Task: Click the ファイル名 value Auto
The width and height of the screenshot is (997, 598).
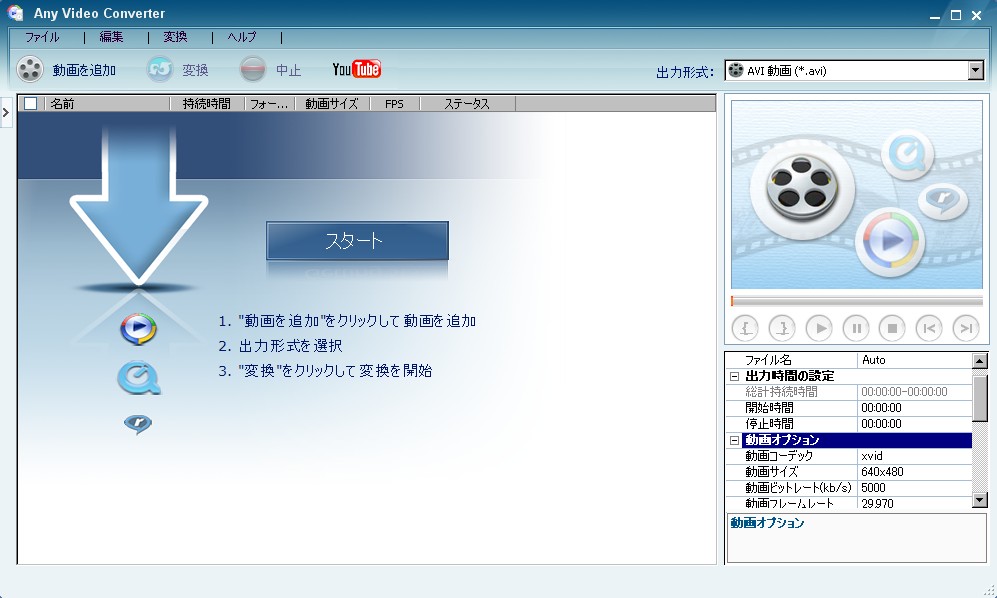Action: pos(915,360)
